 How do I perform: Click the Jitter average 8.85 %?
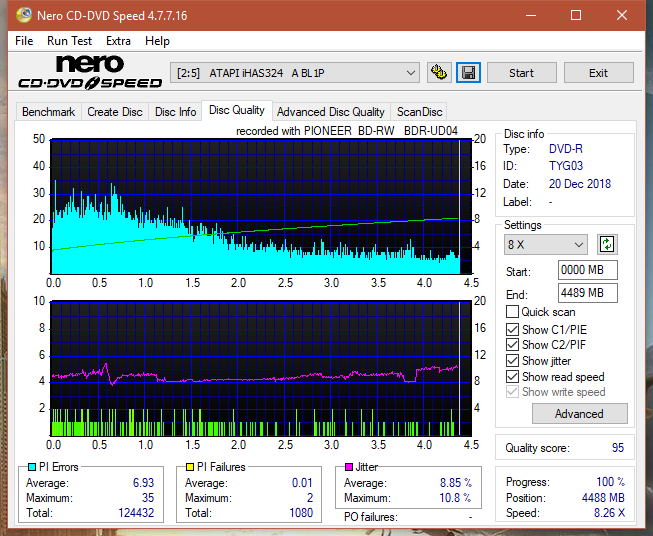point(456,483)
